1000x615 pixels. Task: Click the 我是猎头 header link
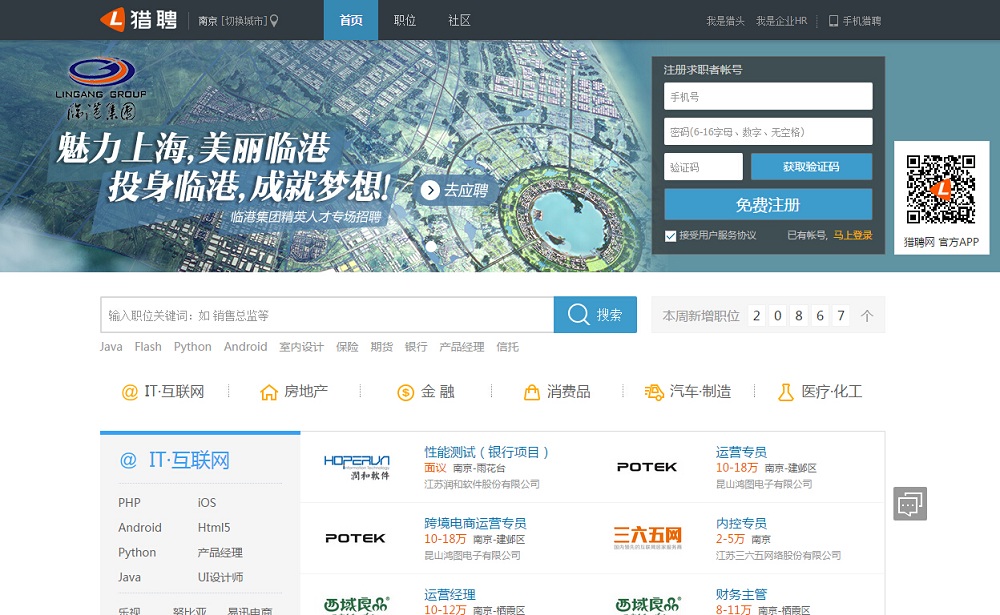click(725, 21)
